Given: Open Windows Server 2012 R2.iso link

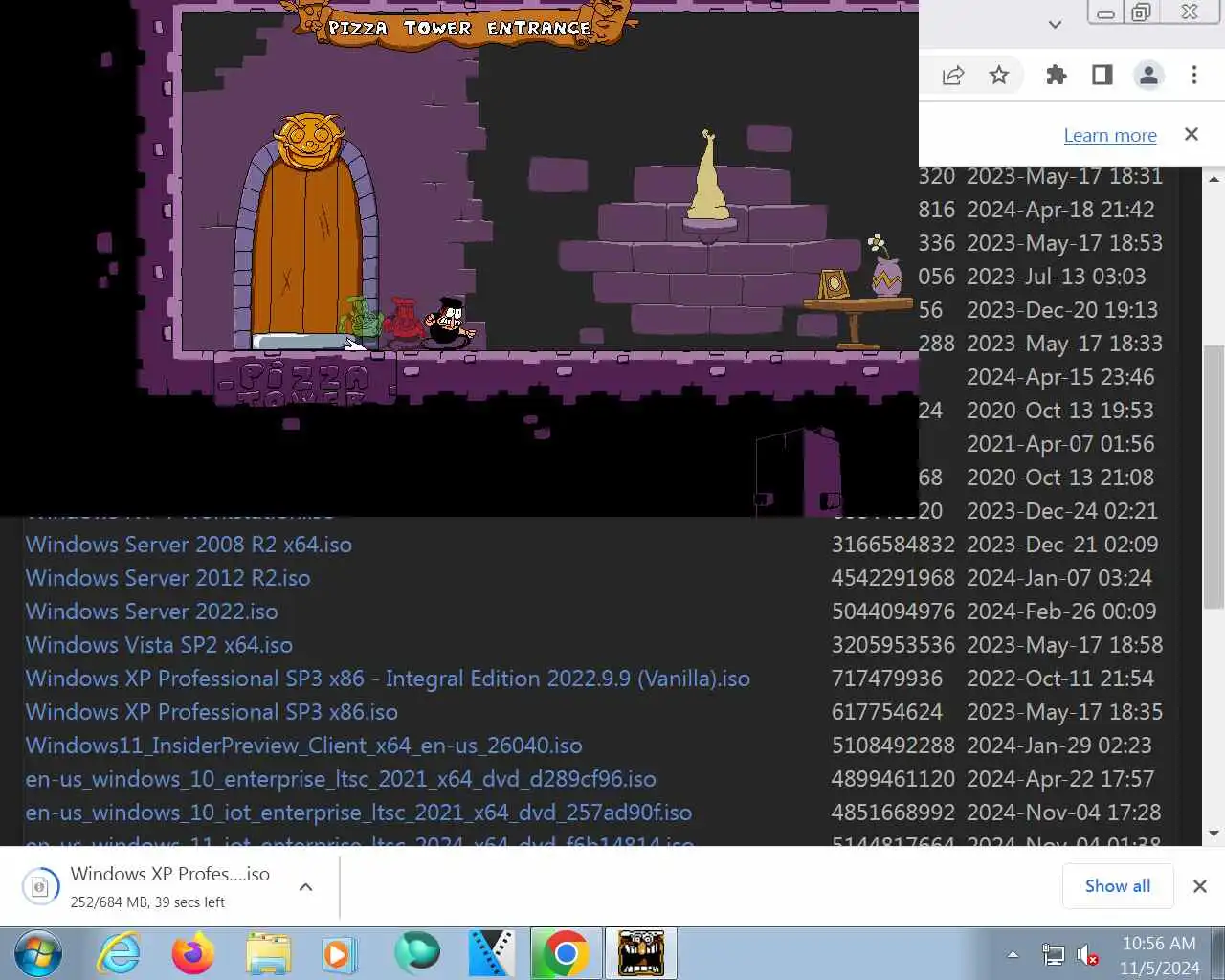Looking at the screenshot, I should pyautogui.click(x=167, y=578).
